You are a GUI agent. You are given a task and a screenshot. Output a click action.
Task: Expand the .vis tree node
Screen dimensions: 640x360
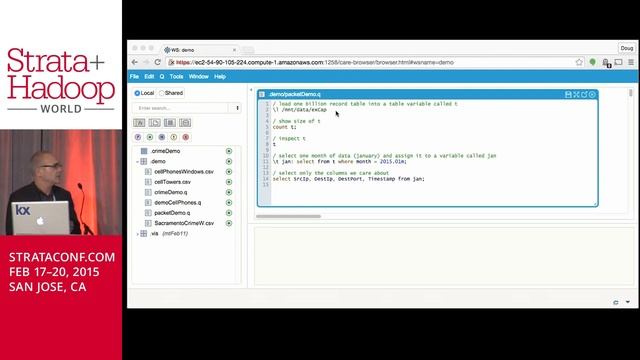pyautogui.click(x=137, y=233)
